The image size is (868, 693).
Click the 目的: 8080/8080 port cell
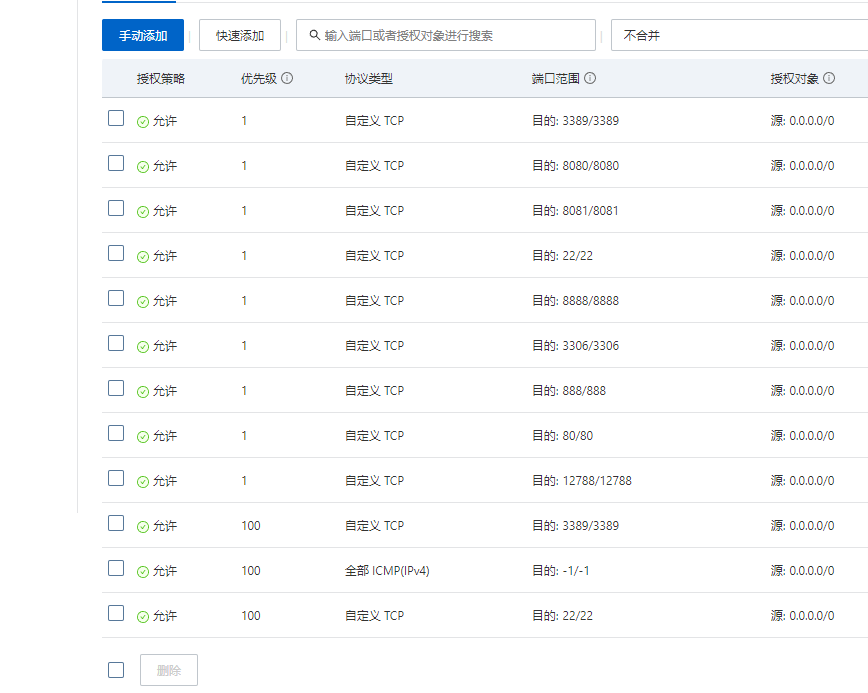(x=575, y=166)
